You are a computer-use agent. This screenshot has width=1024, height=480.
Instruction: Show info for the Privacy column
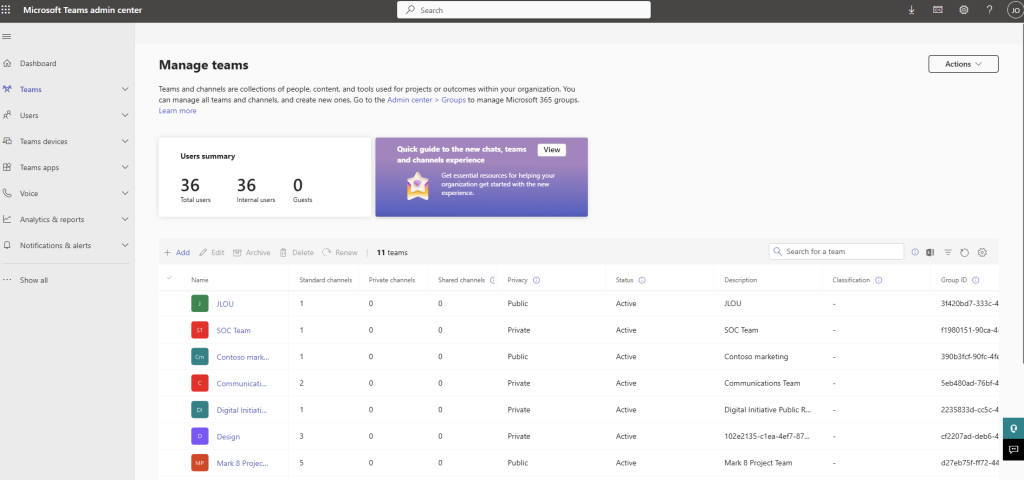536,280
